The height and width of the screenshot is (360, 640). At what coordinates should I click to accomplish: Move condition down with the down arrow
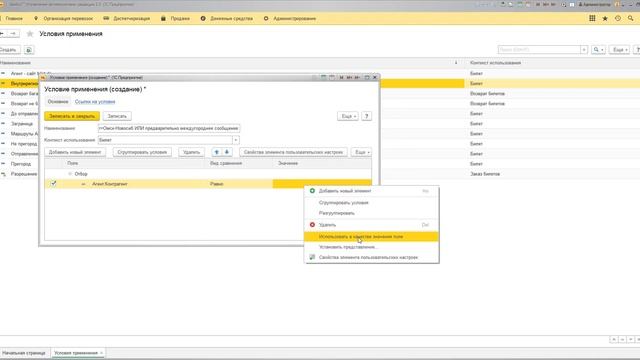coord(227,152)
